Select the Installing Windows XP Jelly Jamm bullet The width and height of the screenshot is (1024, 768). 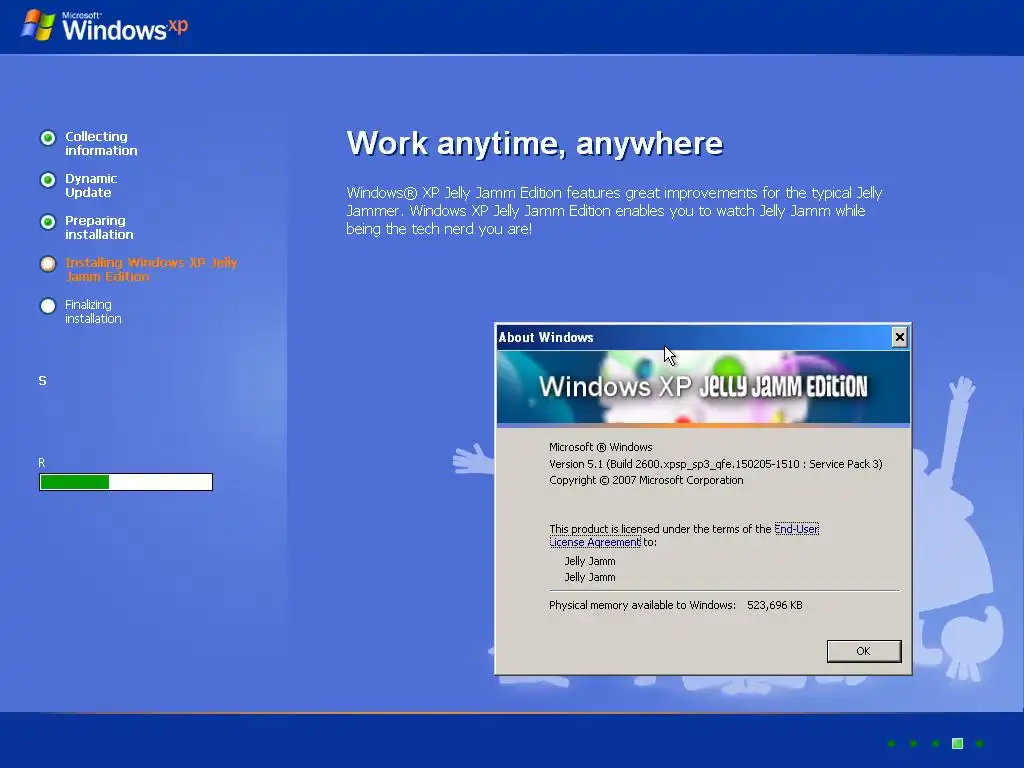[x=48, y=264]
